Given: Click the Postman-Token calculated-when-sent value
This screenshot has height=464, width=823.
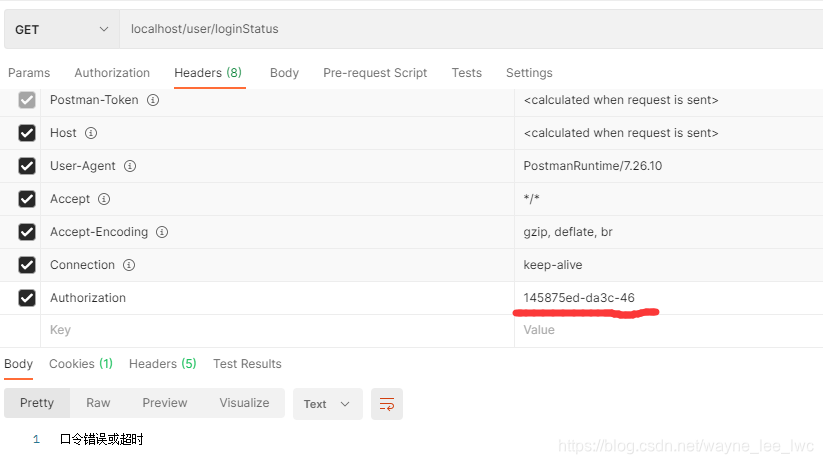Looking at the screenshot, I should pyautogui.click(x=621, y=100).
